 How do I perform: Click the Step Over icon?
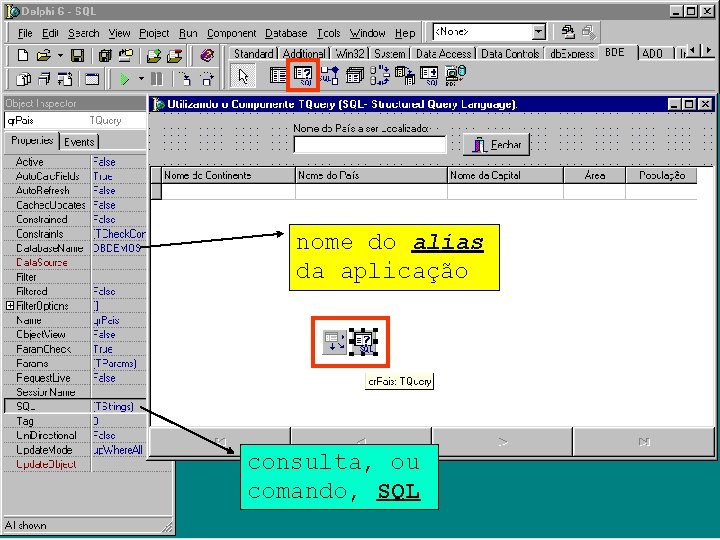[207, 79]
